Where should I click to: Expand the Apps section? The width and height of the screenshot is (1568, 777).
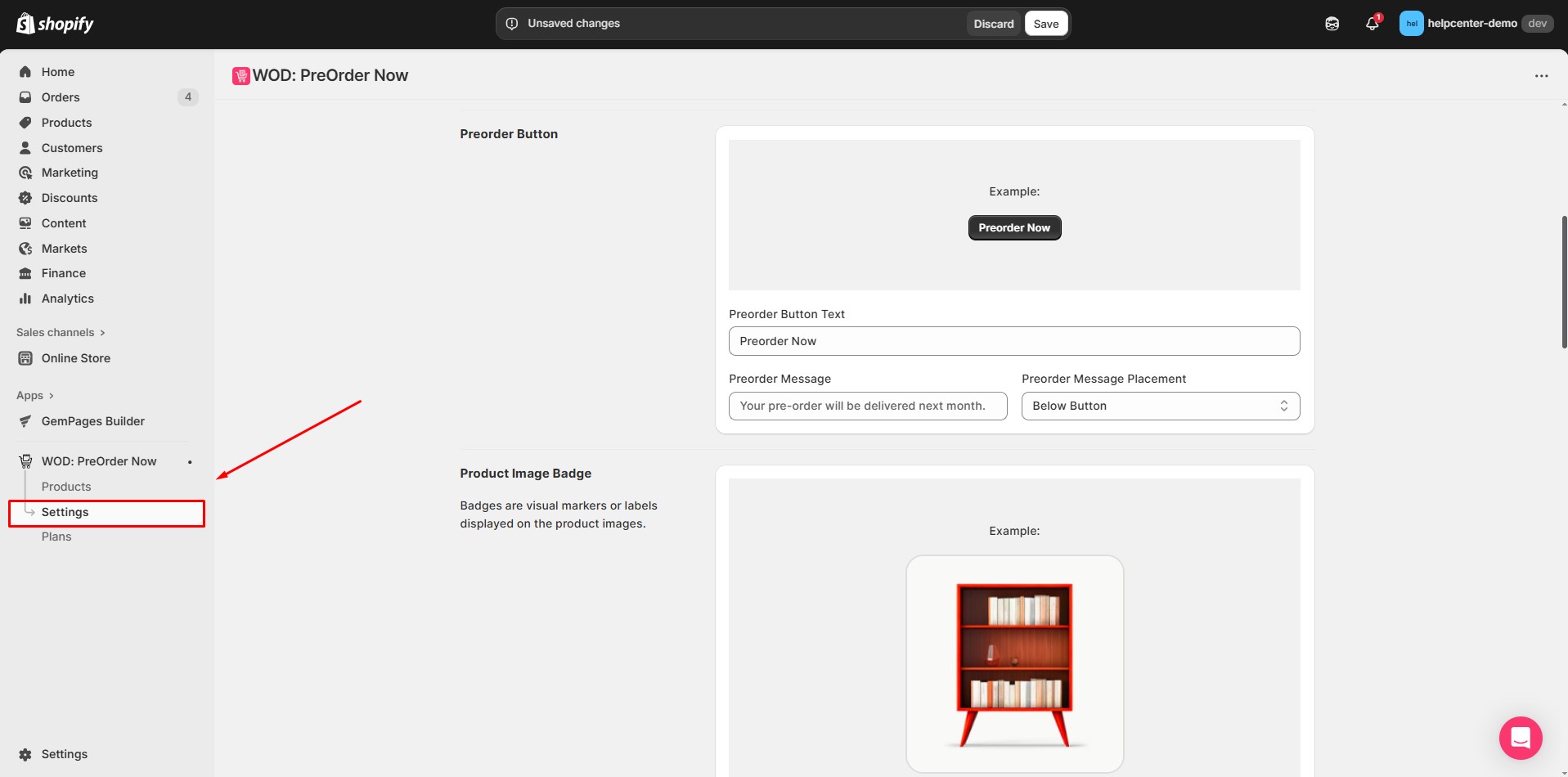pos(35,396)
